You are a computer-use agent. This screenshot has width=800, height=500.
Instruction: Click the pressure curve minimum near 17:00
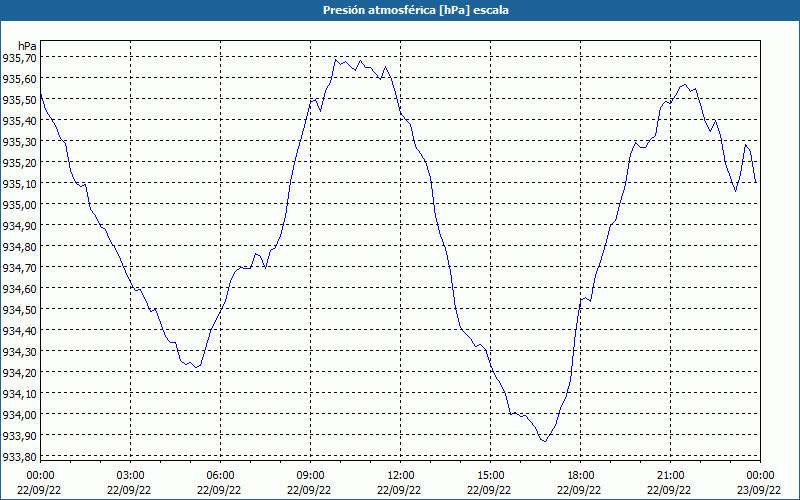[545, 441]
